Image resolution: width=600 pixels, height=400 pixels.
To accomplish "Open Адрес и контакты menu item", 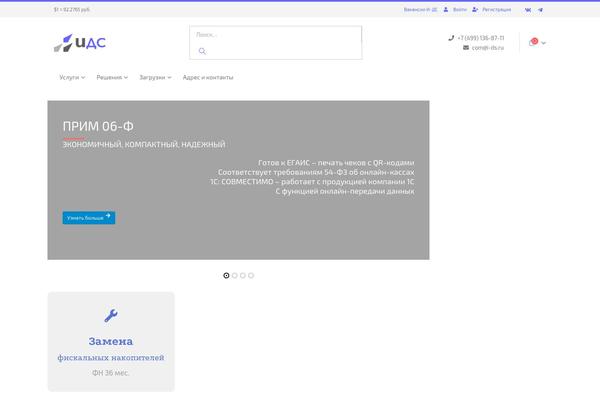I will [x=208, y=77].
